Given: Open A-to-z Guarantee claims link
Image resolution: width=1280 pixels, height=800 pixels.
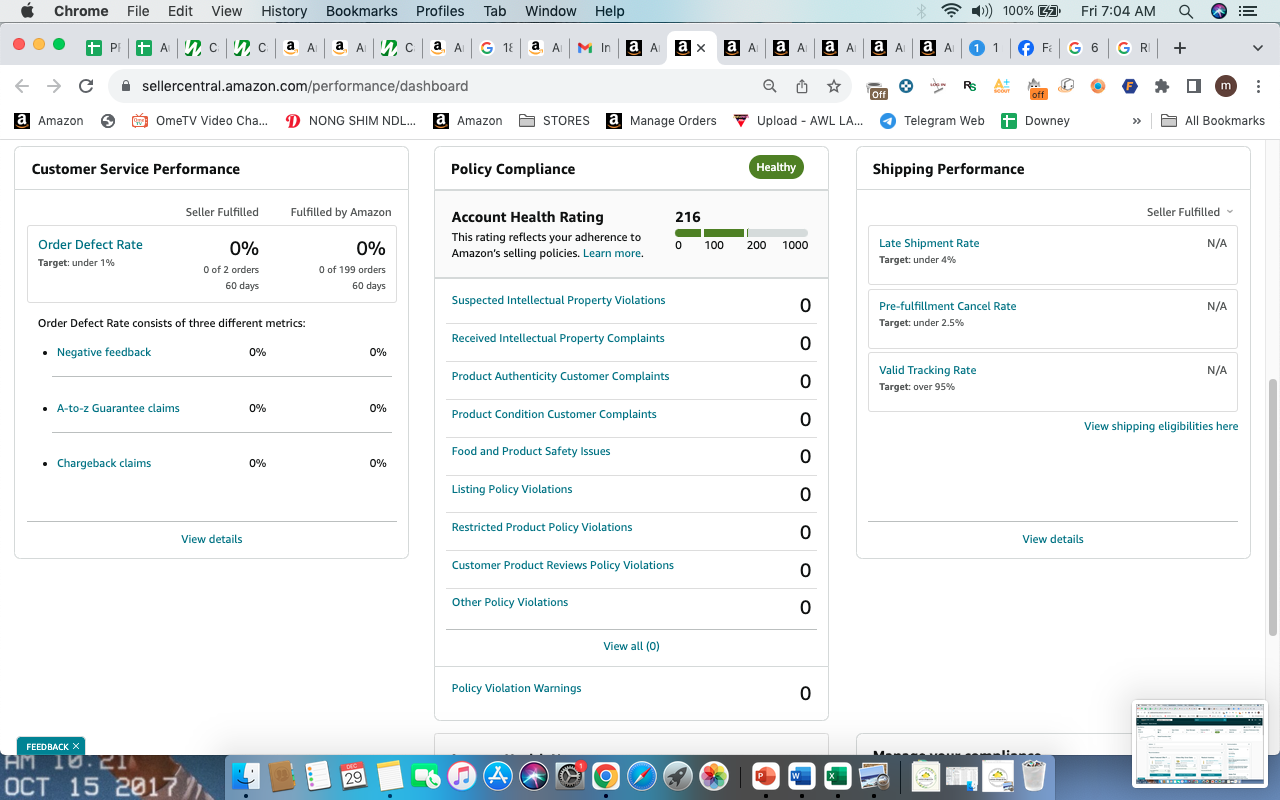Looking at the screenshot, I should (118, 408).
